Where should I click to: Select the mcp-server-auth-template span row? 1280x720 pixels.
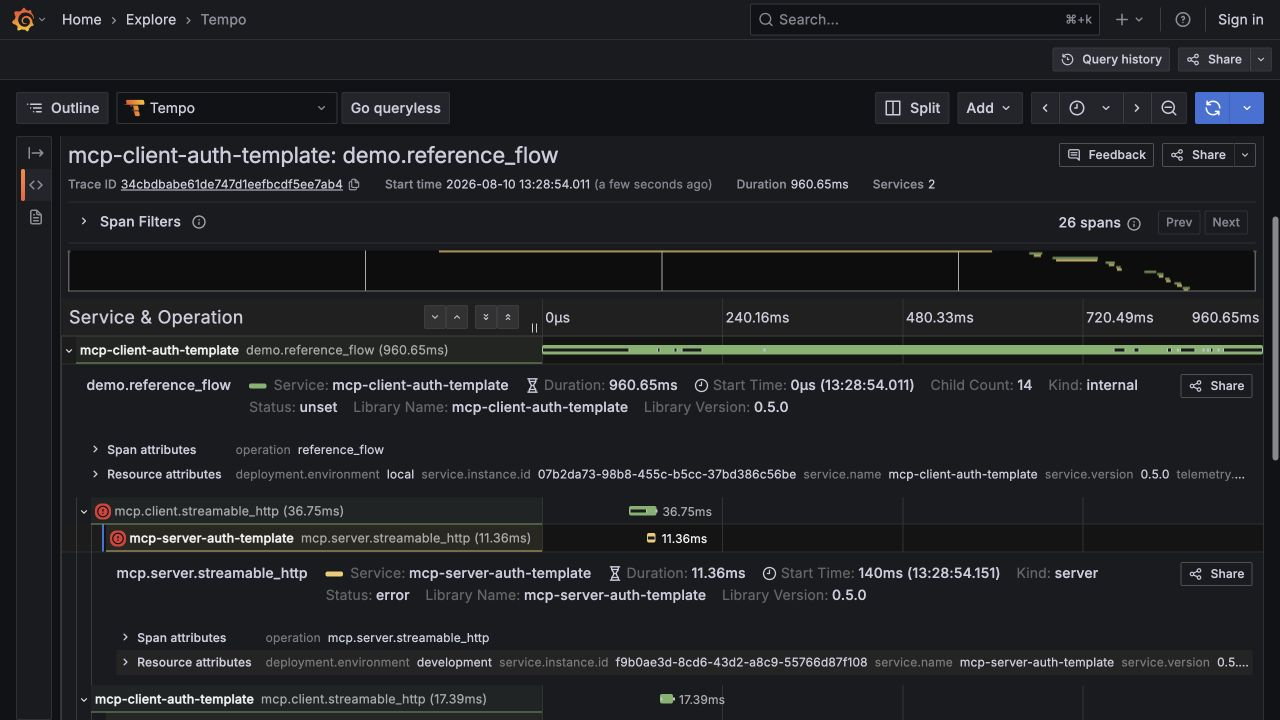pyautogui.click(x=322, y=538)
